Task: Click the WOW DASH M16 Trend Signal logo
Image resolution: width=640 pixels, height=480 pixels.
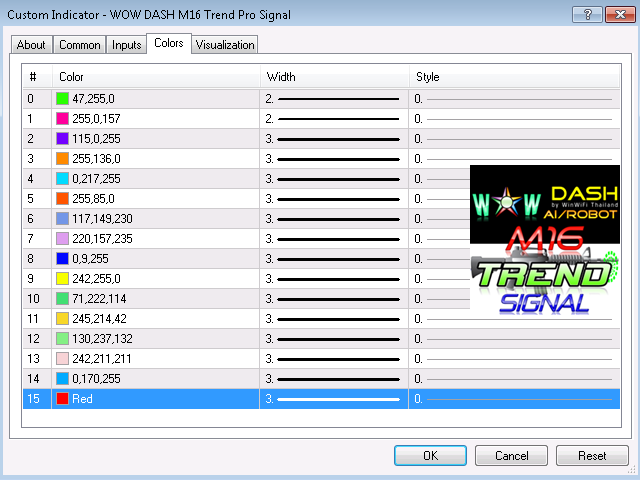Action: pos(545,240)
